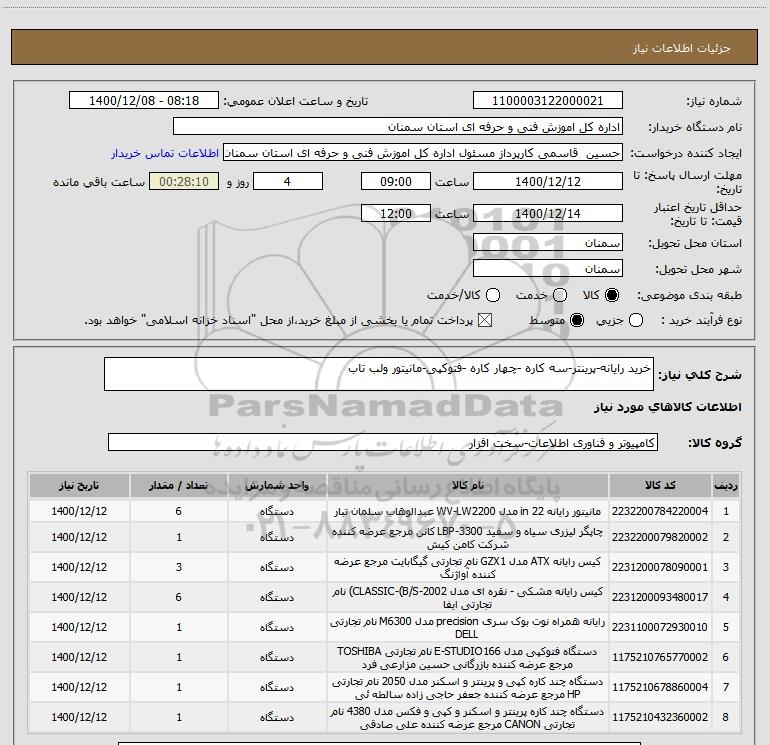
Task: Click product code 2231200093480017
Action: [660, 597]
